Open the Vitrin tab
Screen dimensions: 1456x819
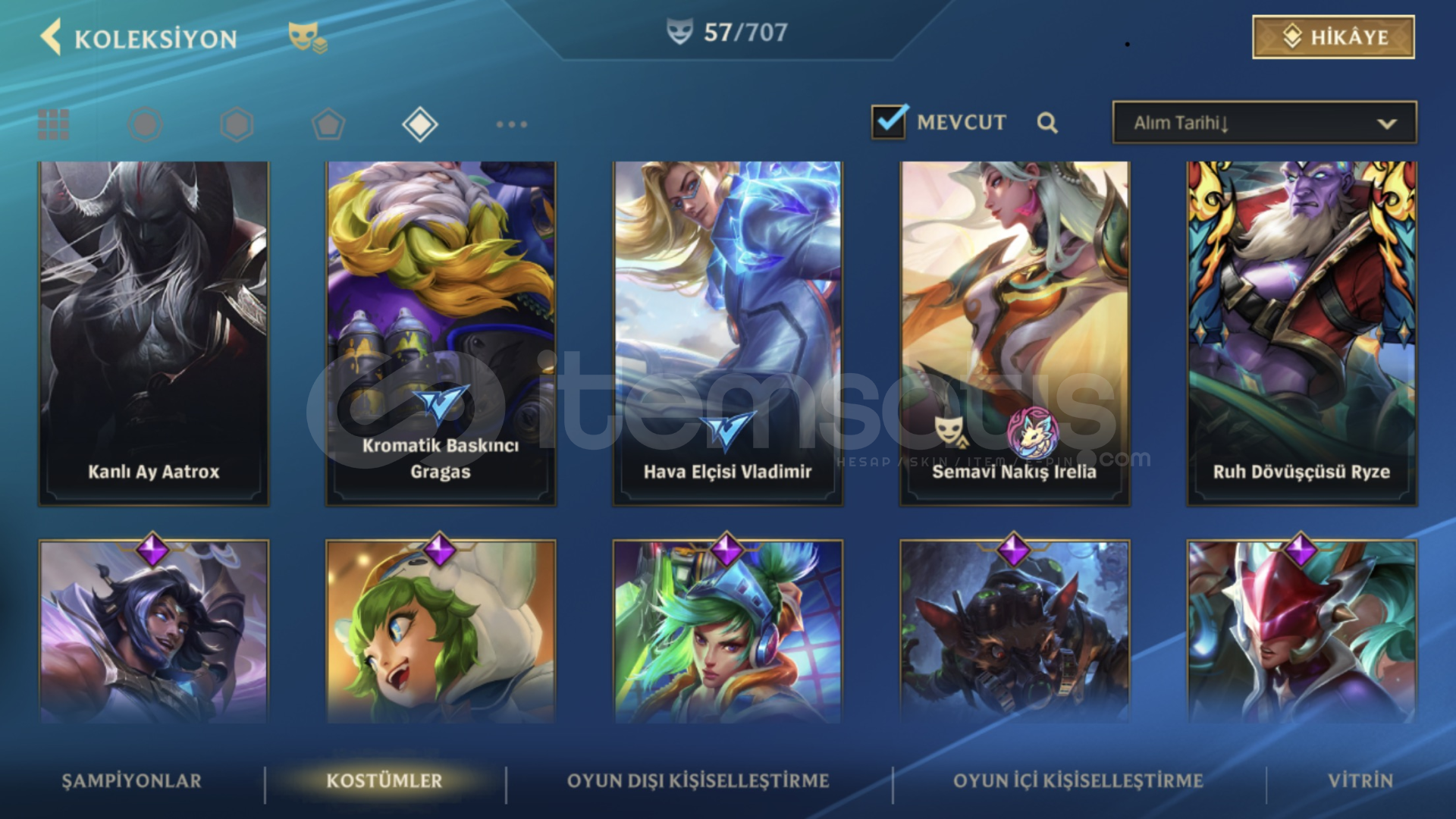click(1360, 781)
